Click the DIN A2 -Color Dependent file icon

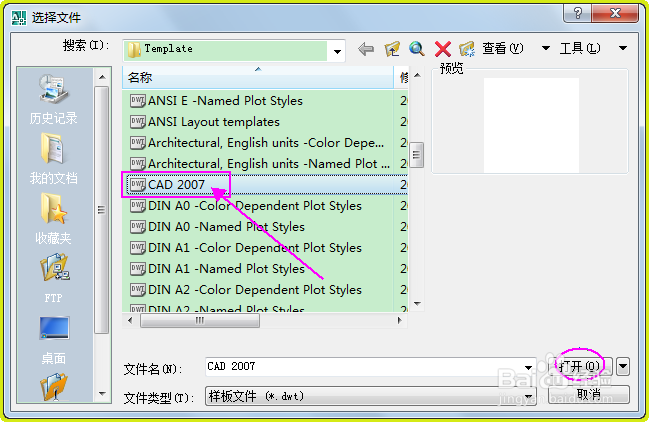point(137,290)
